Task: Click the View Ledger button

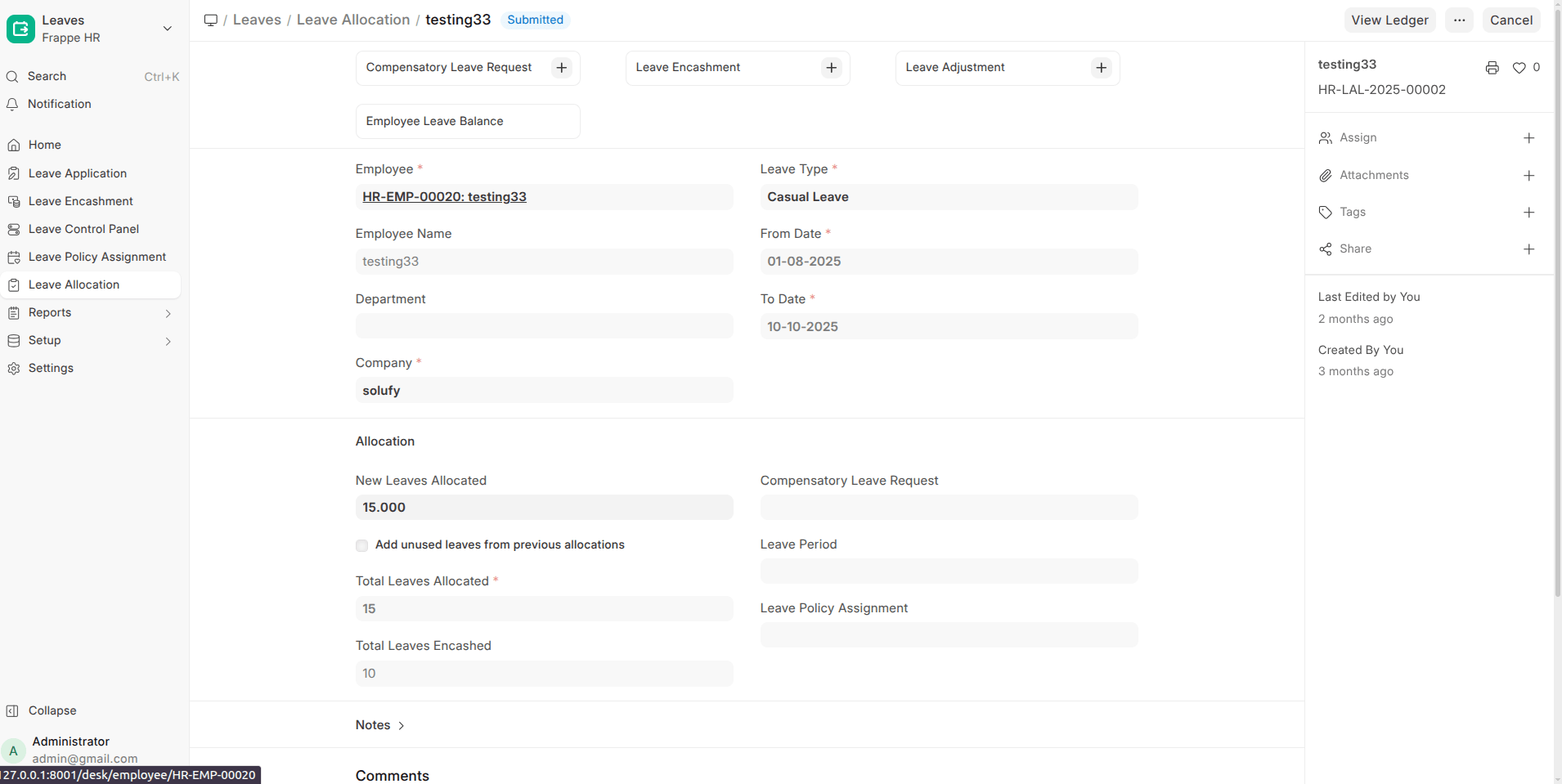Action: click(1389, 20)
